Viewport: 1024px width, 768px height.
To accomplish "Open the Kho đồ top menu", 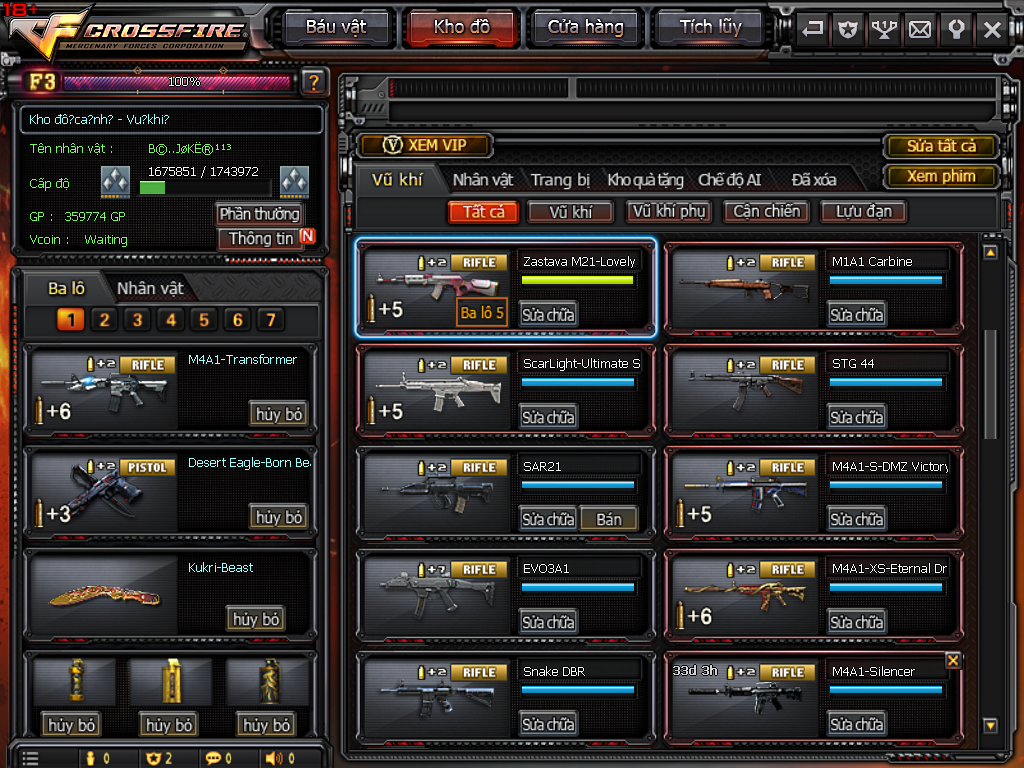I will (462, 27).
